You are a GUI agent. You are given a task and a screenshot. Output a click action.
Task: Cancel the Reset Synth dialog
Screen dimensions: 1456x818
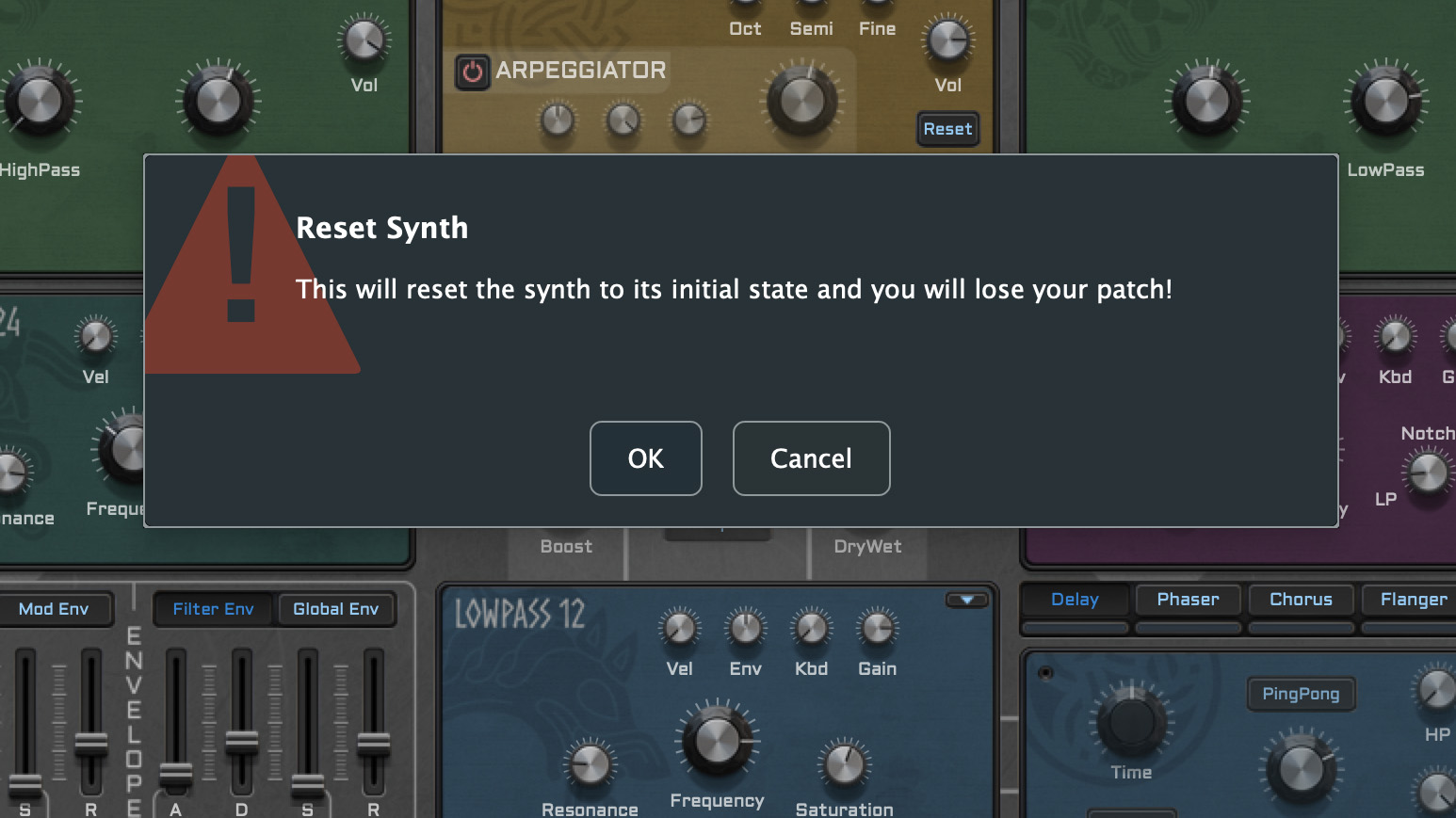pyautogui.click(x=811, y=458)
